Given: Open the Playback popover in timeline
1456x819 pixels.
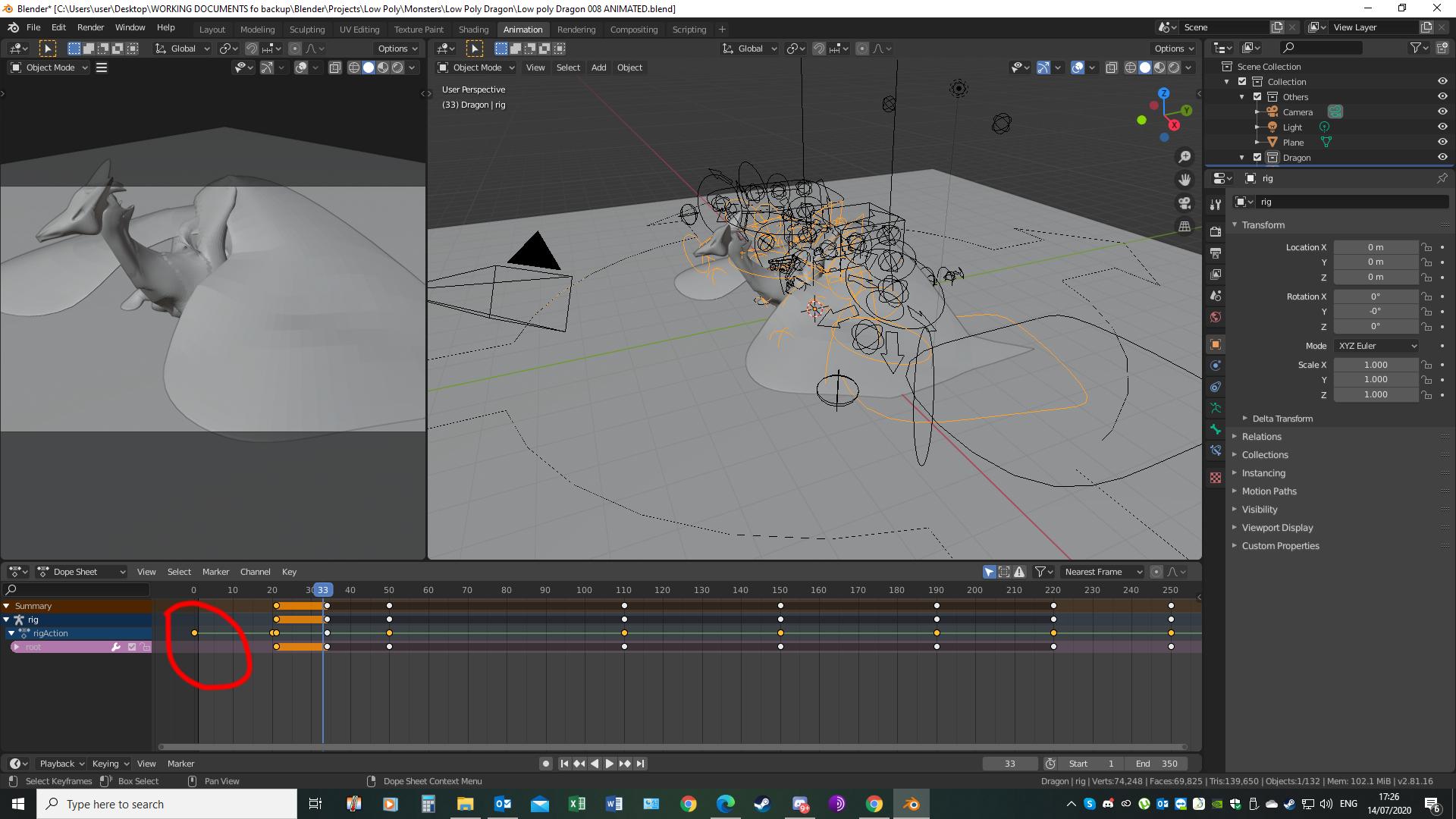Looking at the screenshot, I should point(62,764).
